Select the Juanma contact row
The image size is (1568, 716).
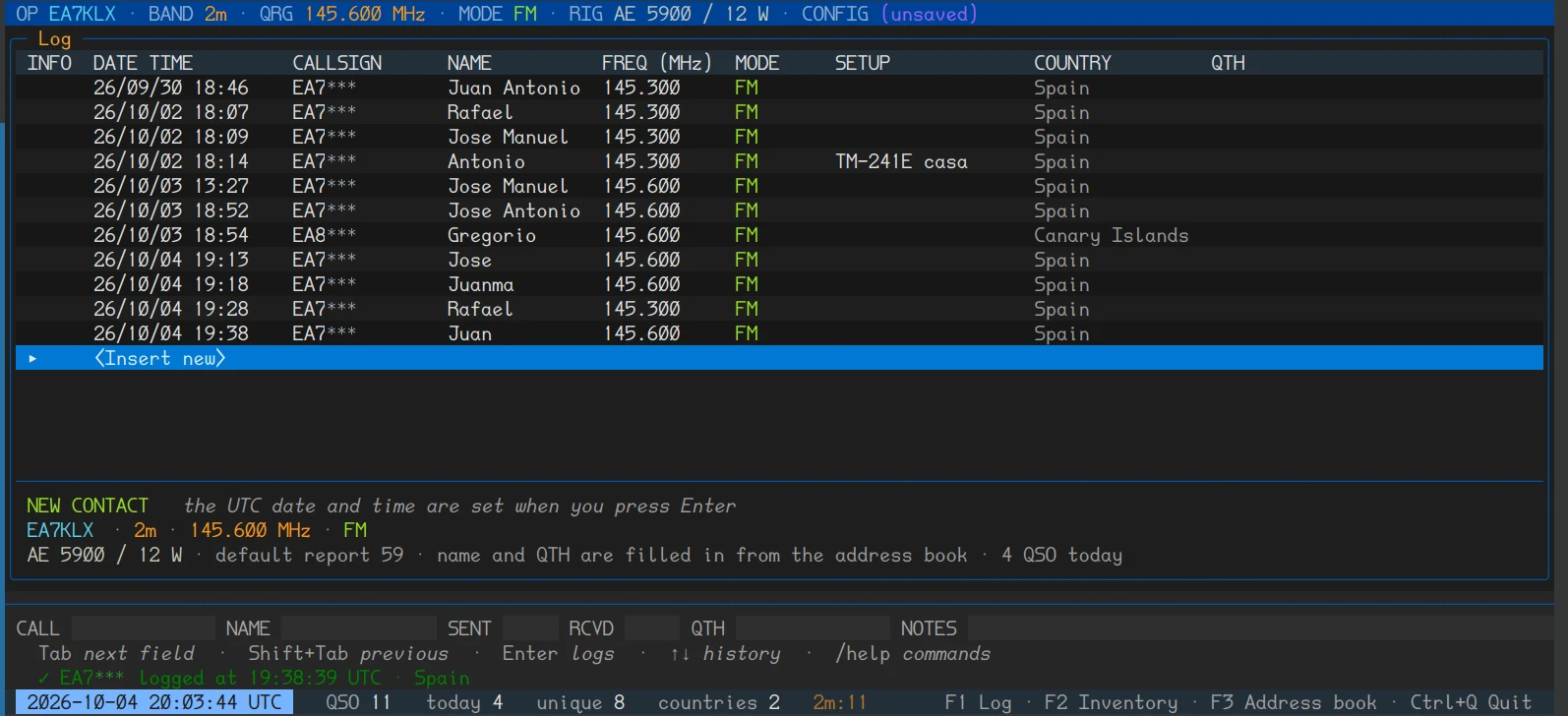click(779, 284)
